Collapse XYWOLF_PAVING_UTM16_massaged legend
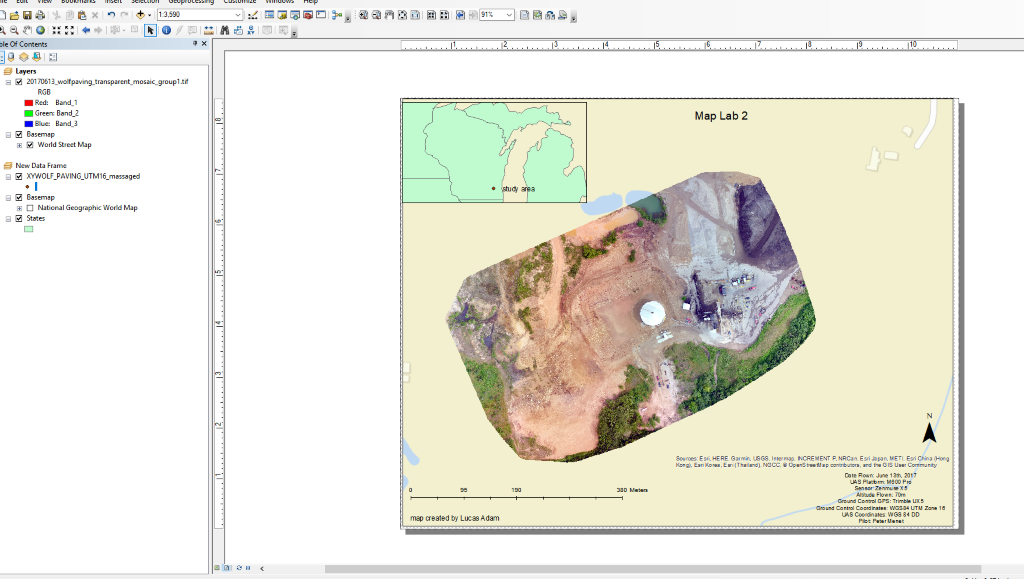 [8, 176]
